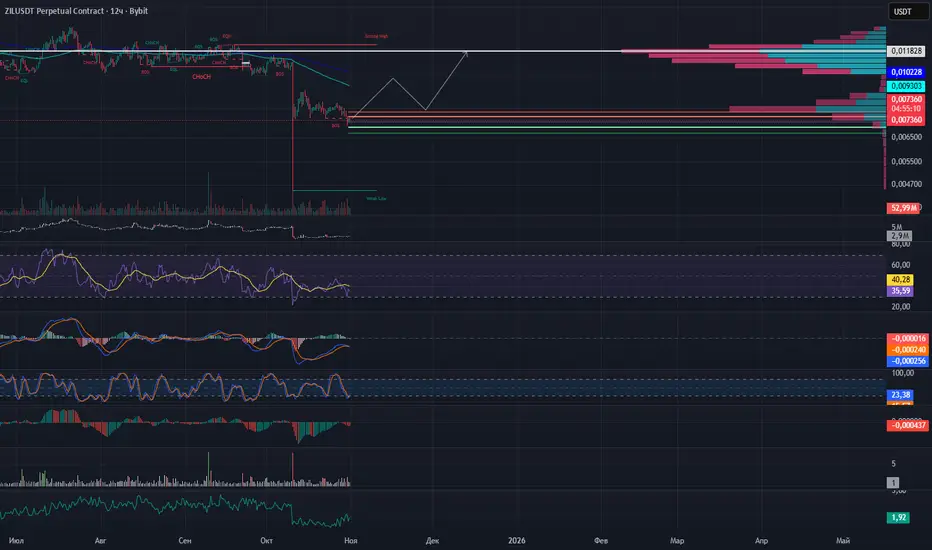Select the Strong High level label
932x550 pixels.
point(376,36)
